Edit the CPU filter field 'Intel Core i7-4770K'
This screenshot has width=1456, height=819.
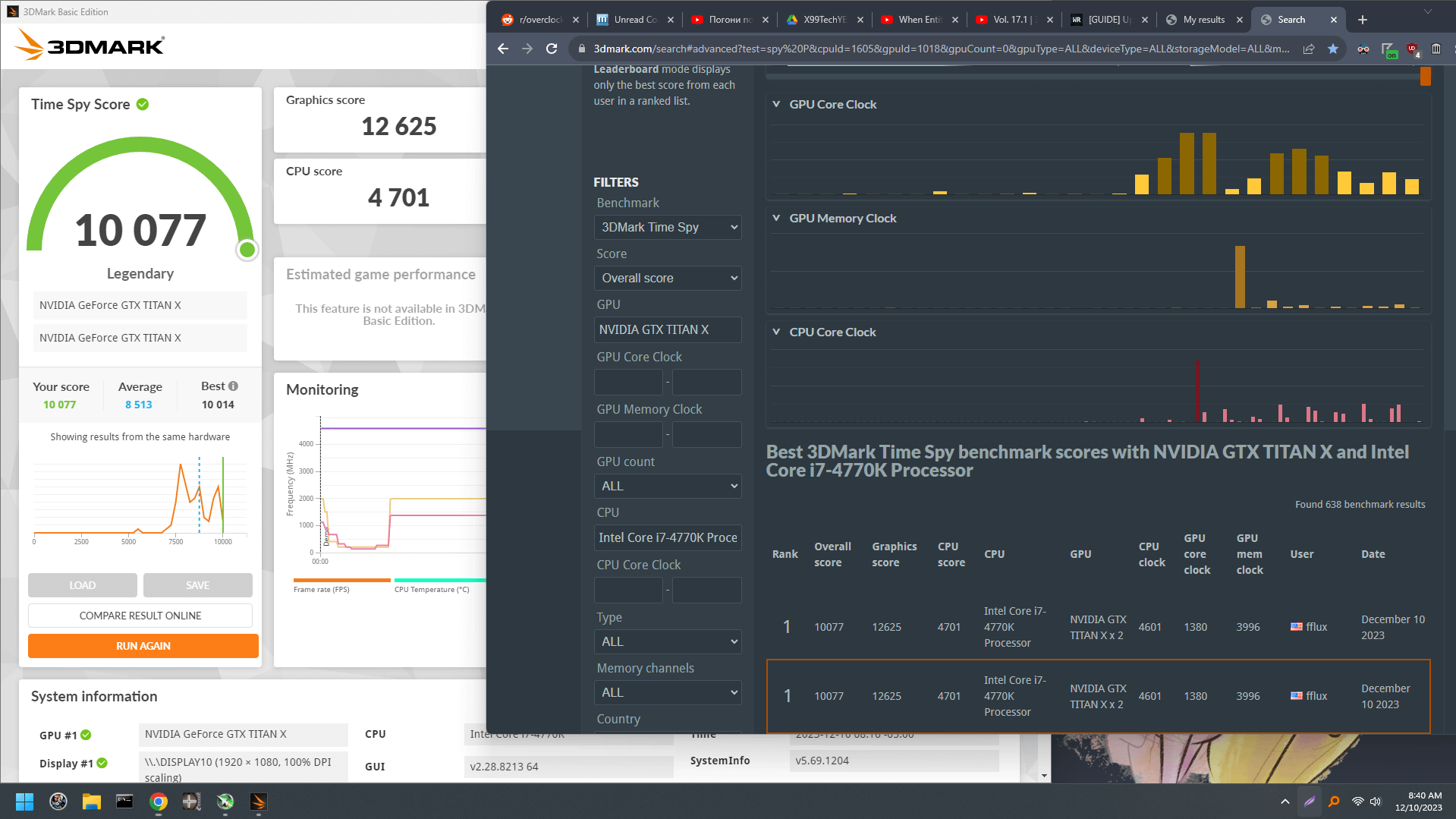[x=668, y=537]
